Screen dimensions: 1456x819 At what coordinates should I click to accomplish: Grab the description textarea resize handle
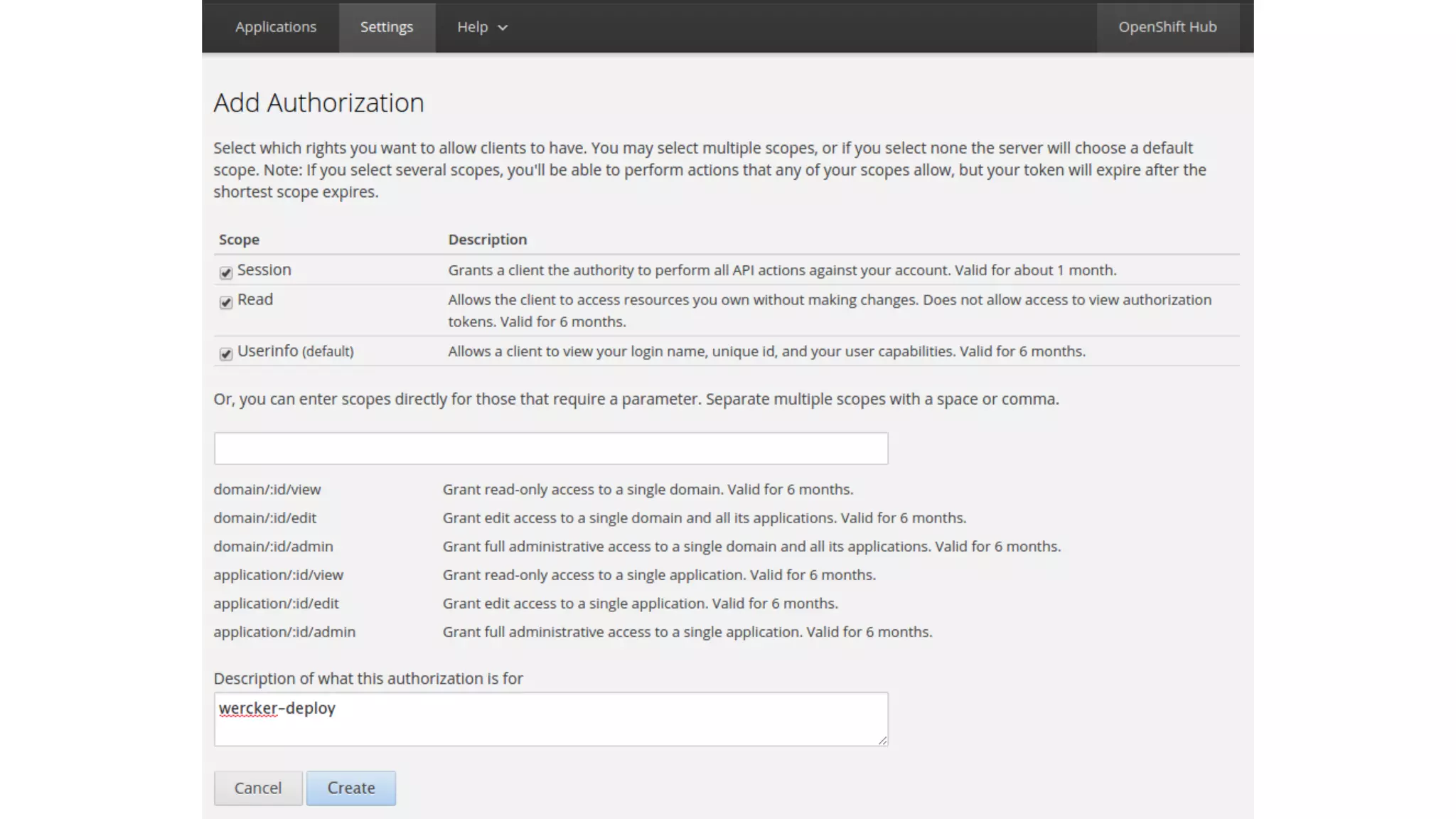882,740
